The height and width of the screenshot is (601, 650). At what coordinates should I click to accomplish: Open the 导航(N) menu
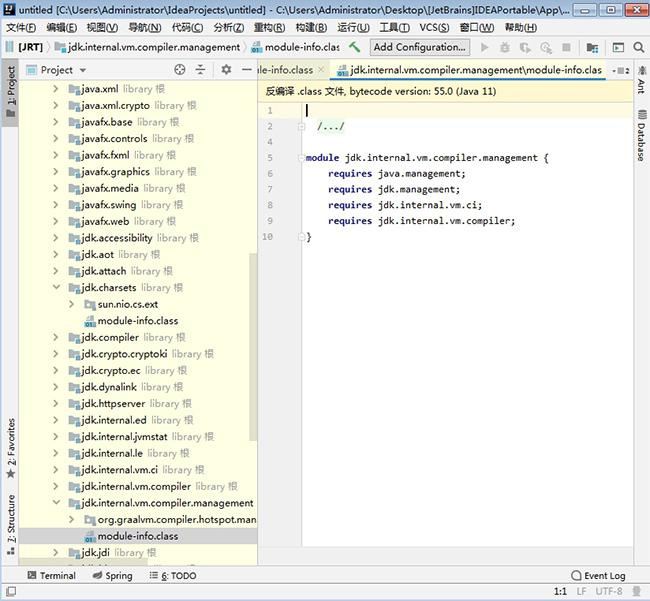pyautogui.click(x=145, y=28)
